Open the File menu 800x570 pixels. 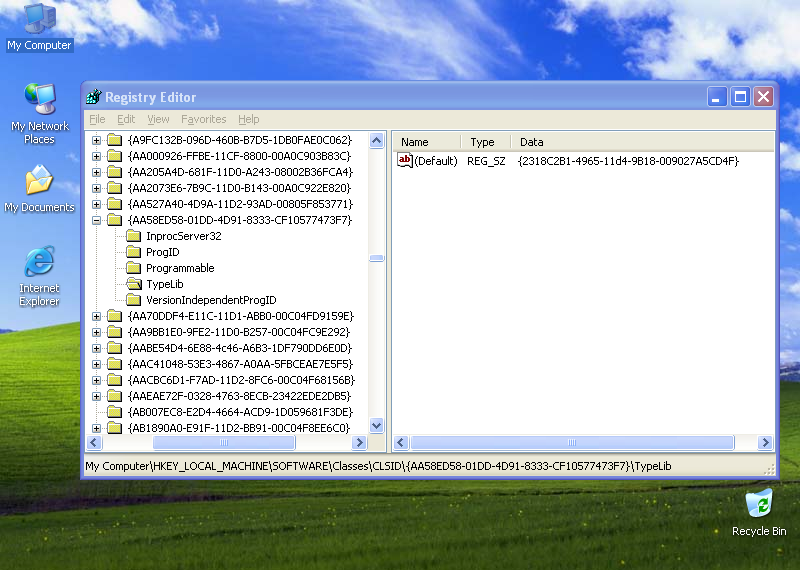pyautogui.click(x=97, y=119)
